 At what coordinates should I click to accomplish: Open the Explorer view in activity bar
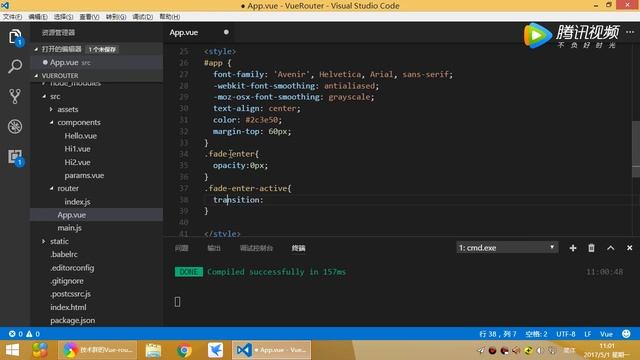[x=15, y=37]
